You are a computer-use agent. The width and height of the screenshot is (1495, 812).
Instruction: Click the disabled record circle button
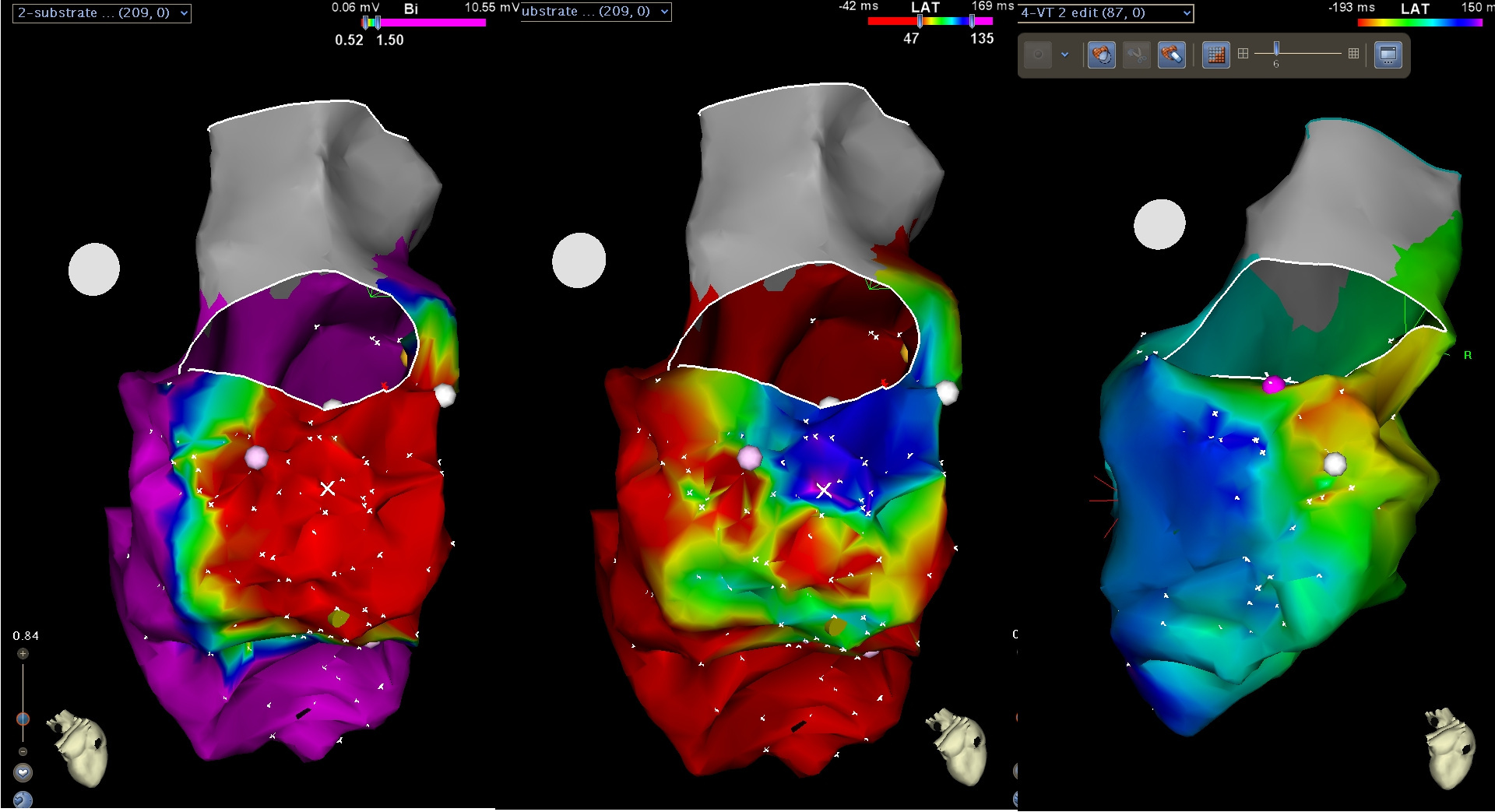tap(1038, 54)
